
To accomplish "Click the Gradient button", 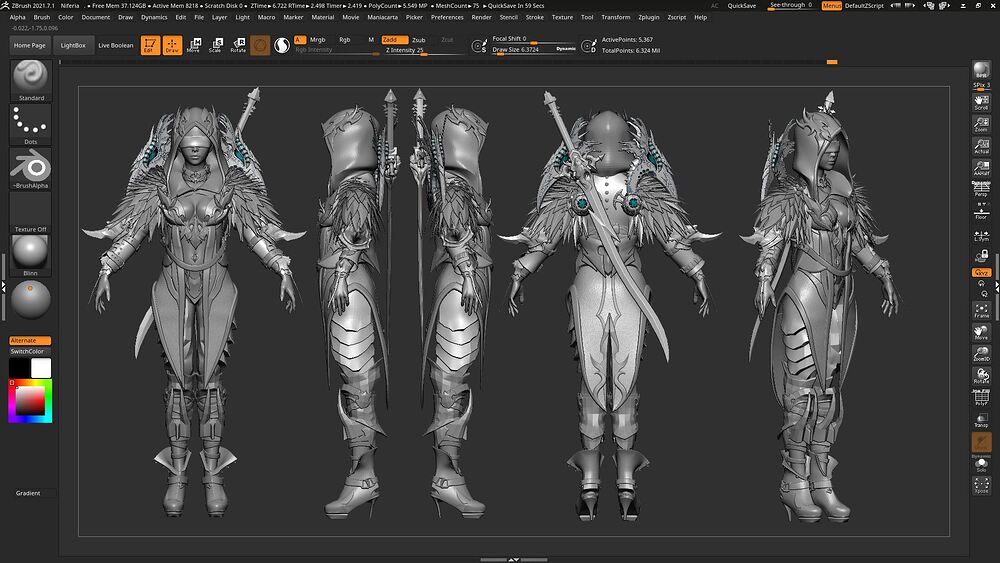I will pos(30,493).
